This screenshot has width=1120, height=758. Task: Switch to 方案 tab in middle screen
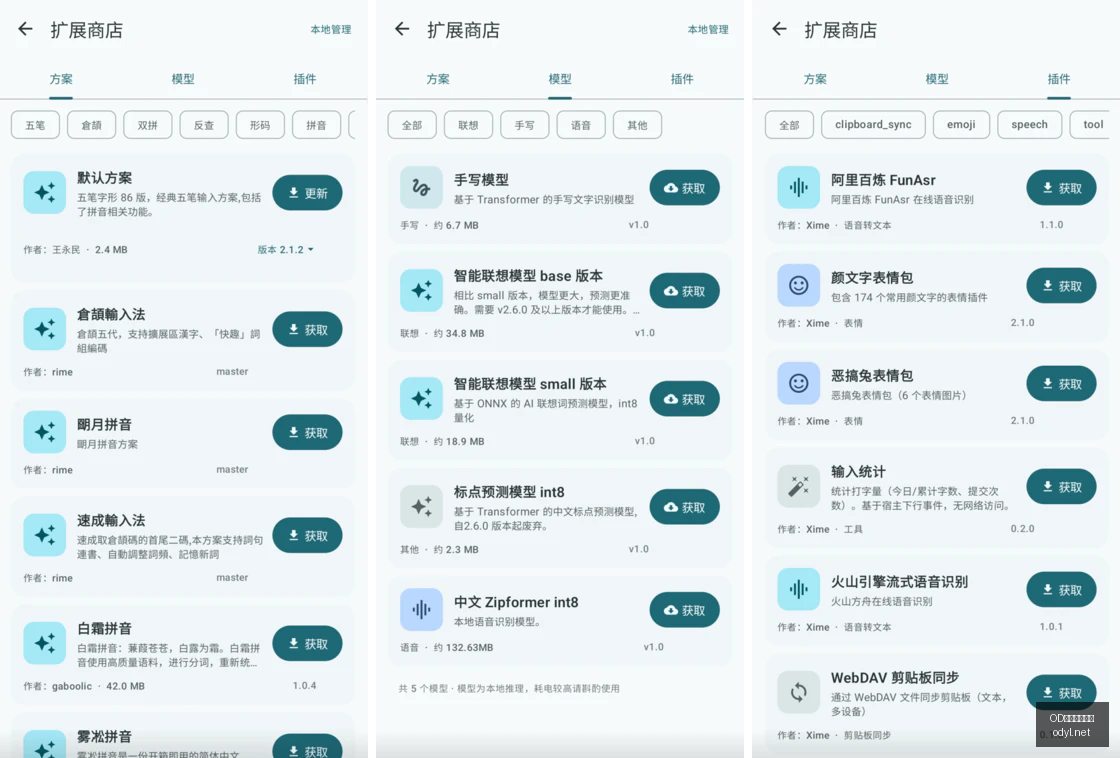[x=438, y=79]
